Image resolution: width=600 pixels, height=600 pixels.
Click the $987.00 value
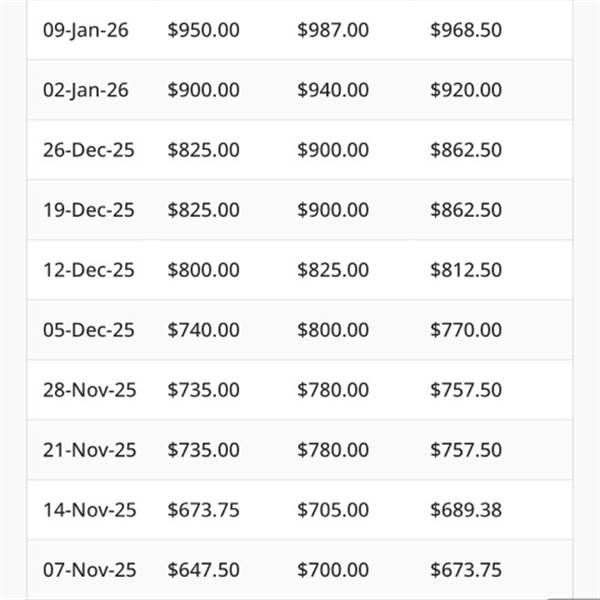[x=333, y=30]
